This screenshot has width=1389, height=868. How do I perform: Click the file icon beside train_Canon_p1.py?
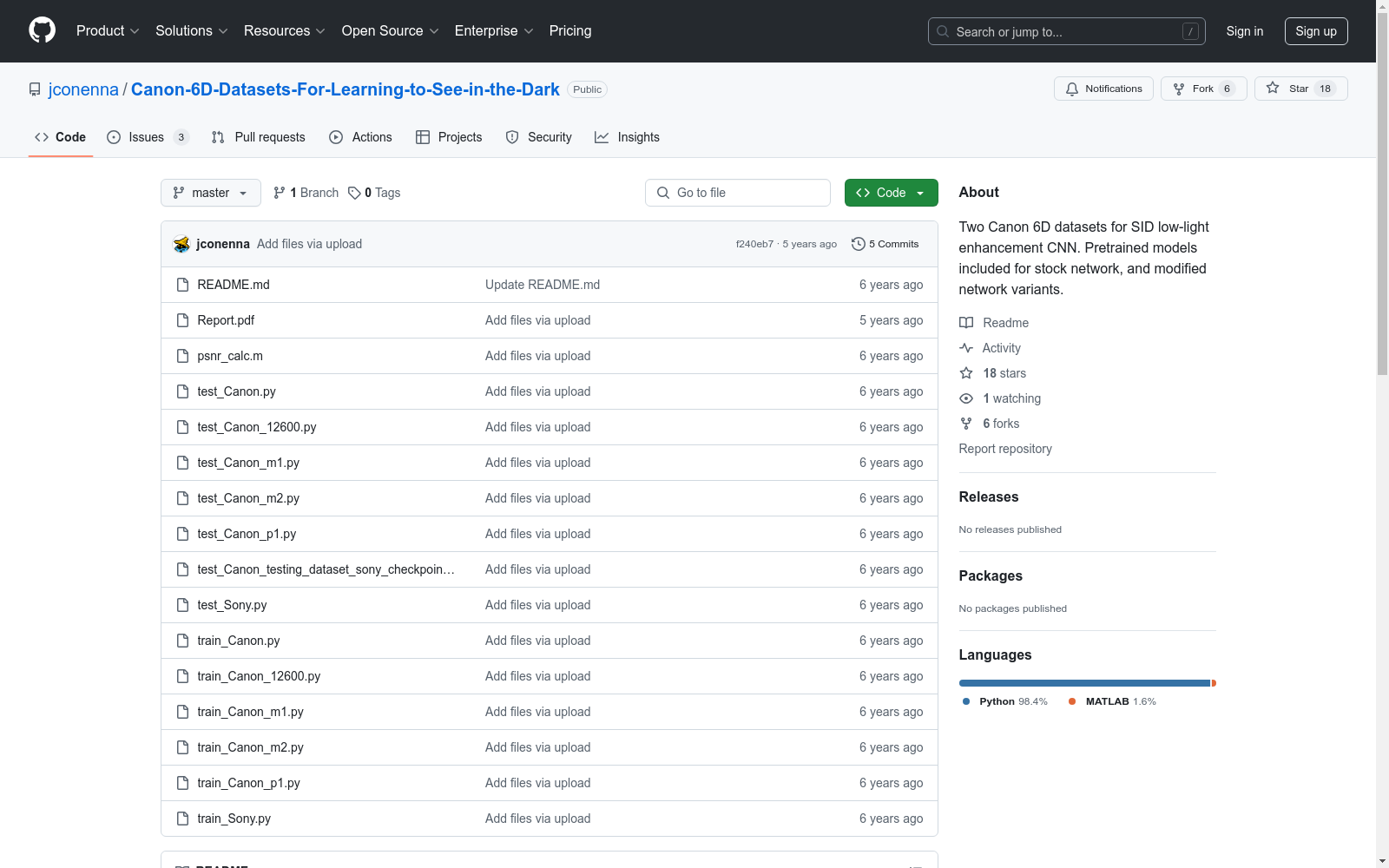point(182,783)
